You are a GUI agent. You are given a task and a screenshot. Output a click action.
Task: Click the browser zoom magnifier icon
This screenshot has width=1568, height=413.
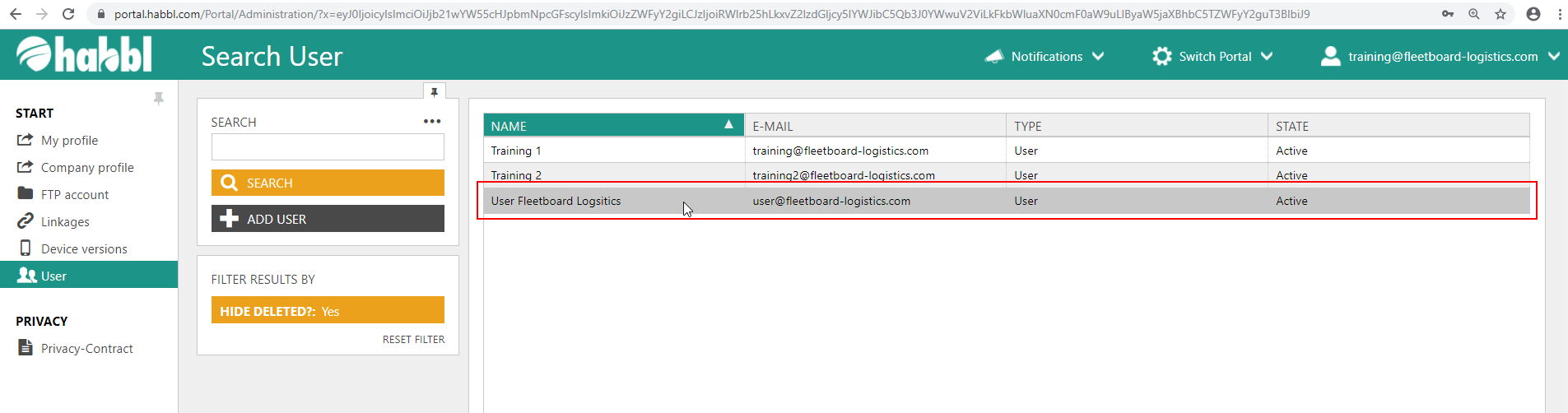(x=1474, y=14)
